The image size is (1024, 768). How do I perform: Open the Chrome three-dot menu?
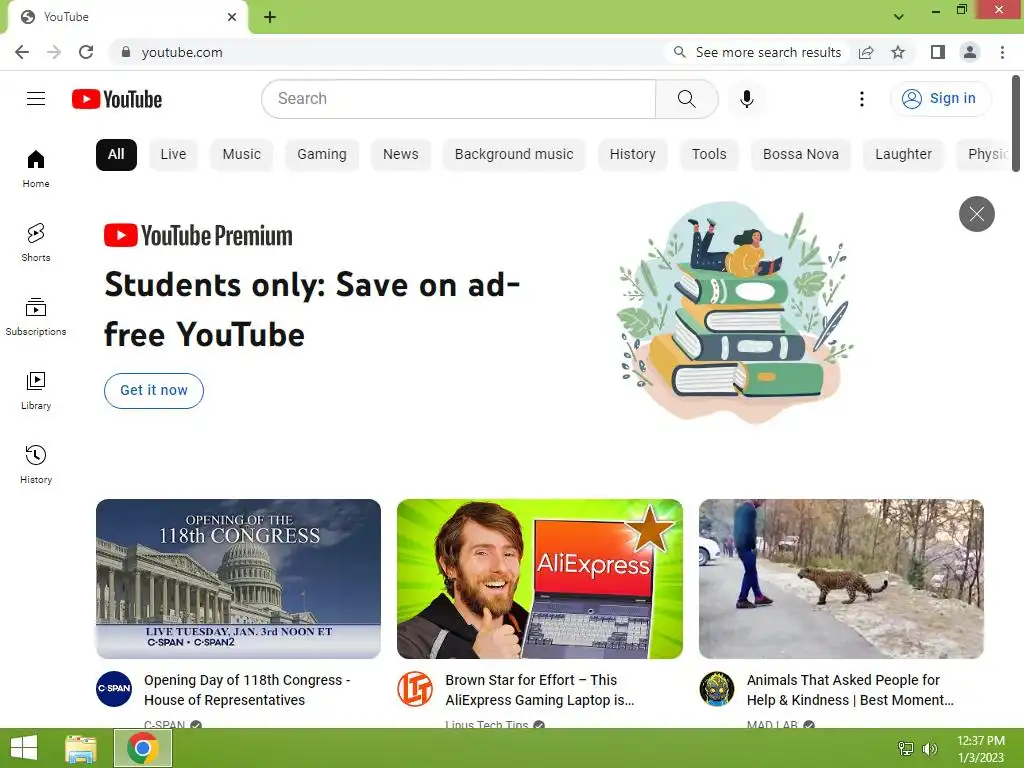pos(1002,52)
